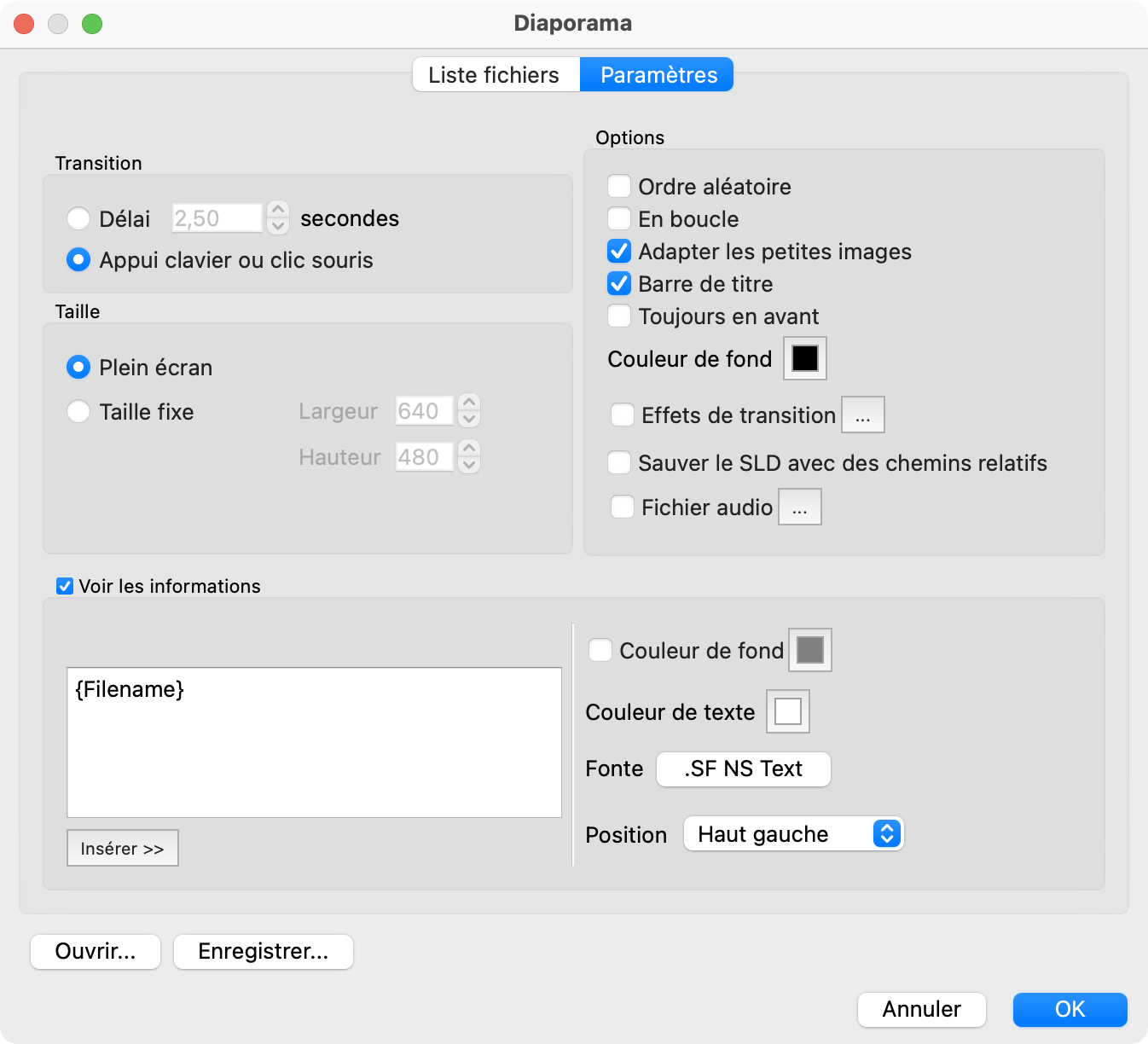The width and height of the screenshot is (1148, 1044).
Task: Switch to the Liste fichiers tab
Action: coord(494,75)
